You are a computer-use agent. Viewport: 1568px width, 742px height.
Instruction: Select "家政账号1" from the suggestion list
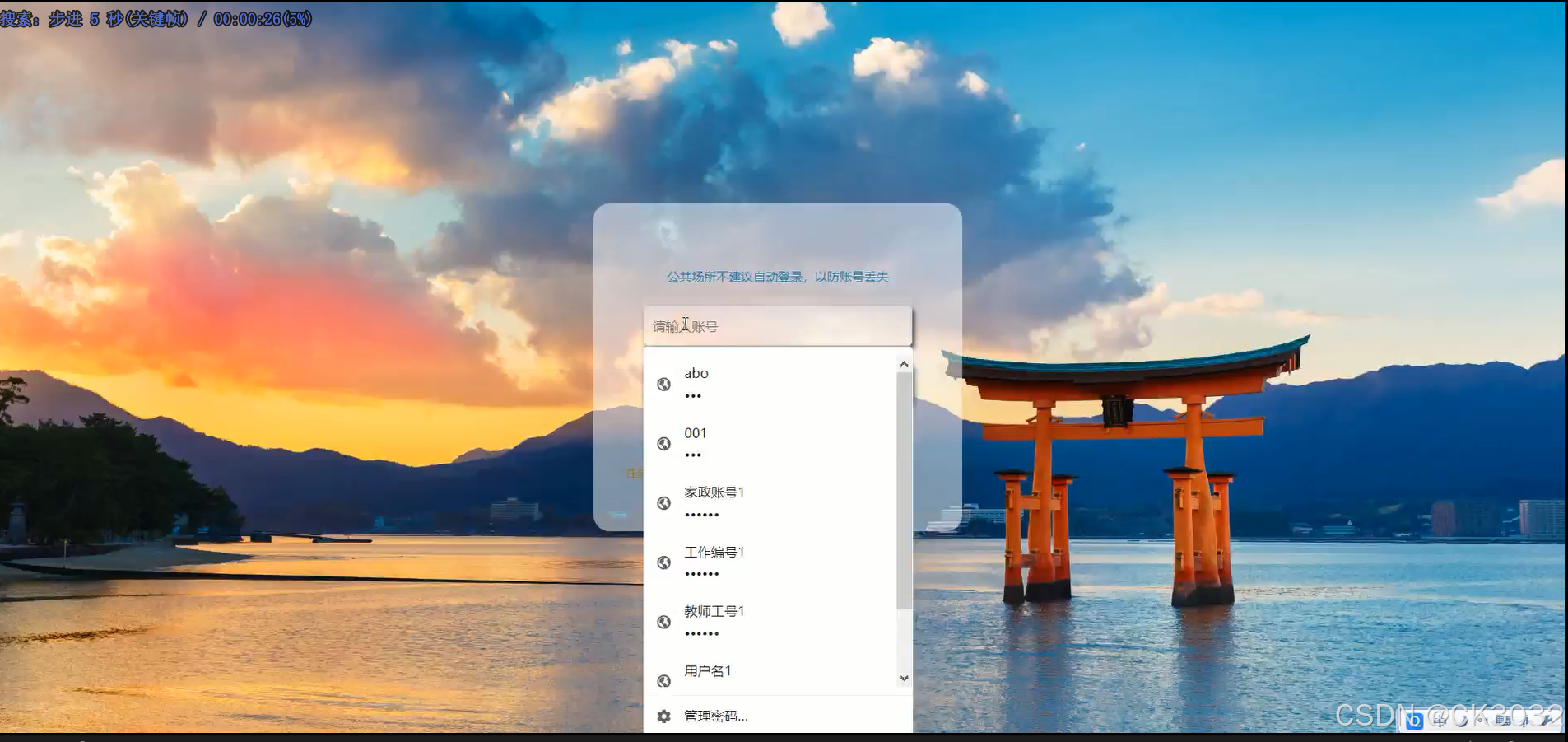point(713,492)
